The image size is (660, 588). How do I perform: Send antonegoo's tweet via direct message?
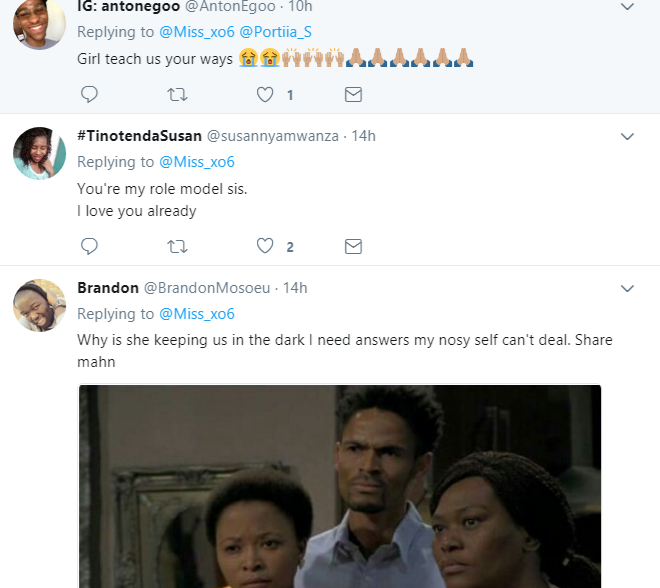(x=353, y=95)
